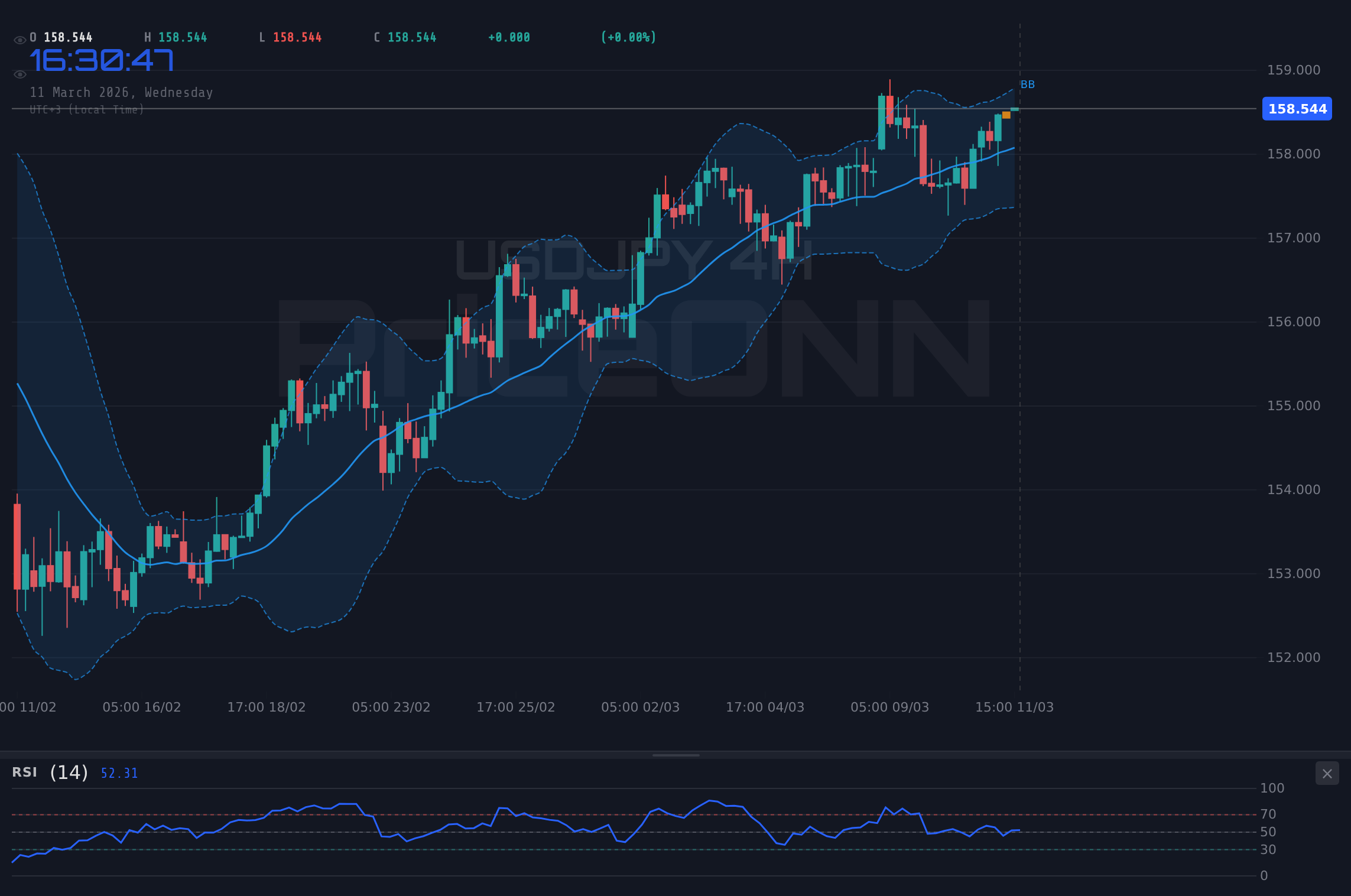
Task: Click the 11 March 2026, Wednesday date display
Action: 121,92
